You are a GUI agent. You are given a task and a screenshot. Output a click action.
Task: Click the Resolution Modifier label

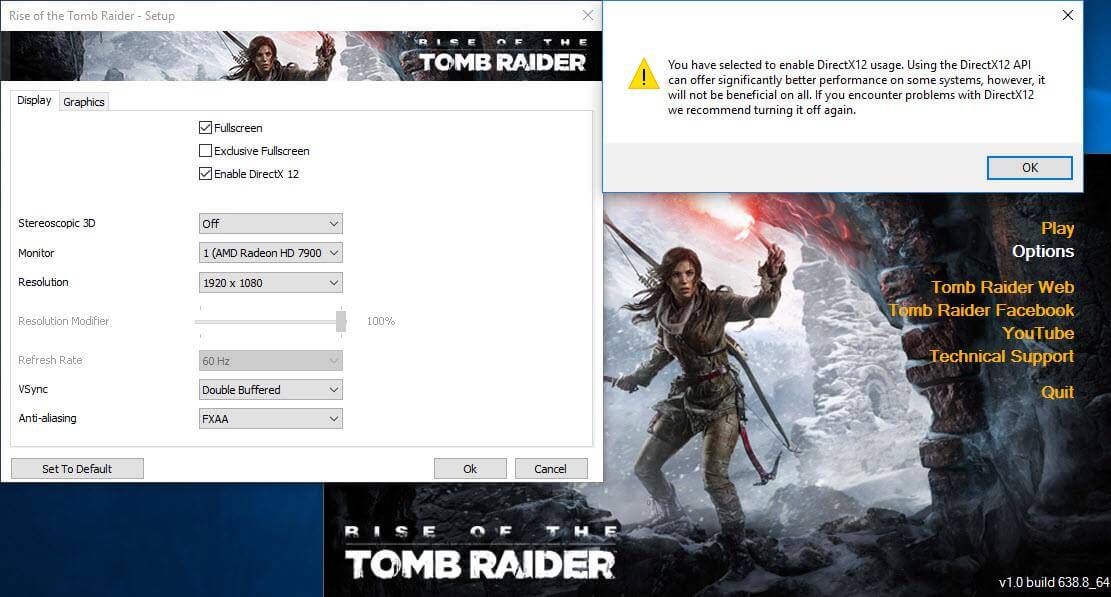[x=64, y=321]
